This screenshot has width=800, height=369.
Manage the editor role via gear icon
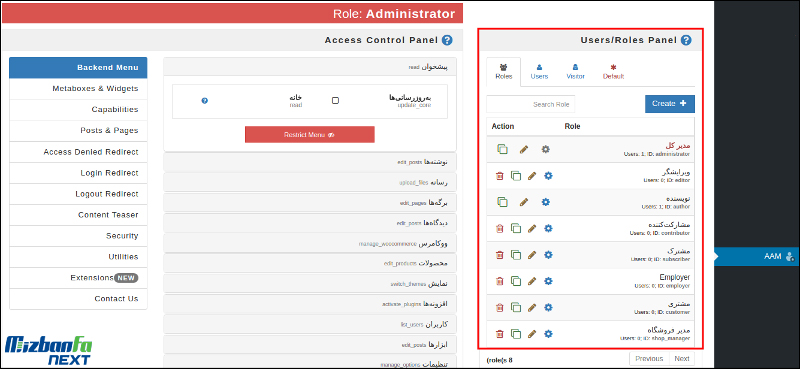548,176
